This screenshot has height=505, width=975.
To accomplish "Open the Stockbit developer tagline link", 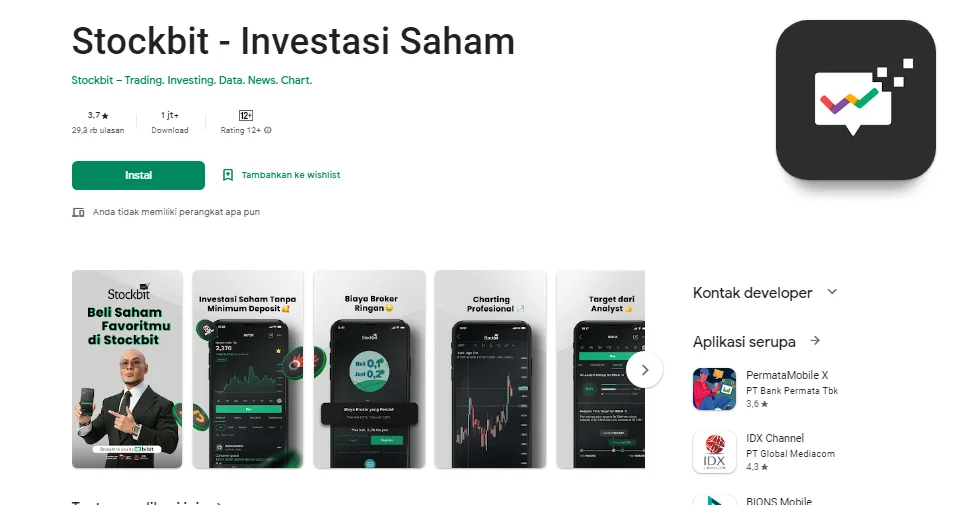I will point(192,80).
